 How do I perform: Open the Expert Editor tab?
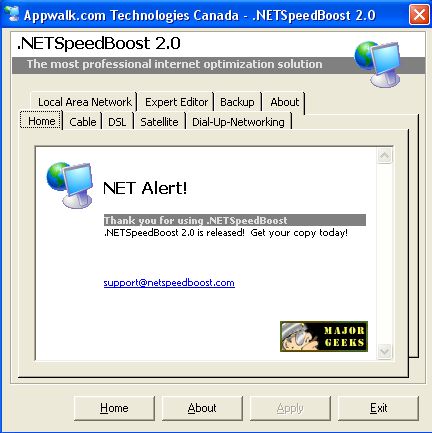point(176,102)
